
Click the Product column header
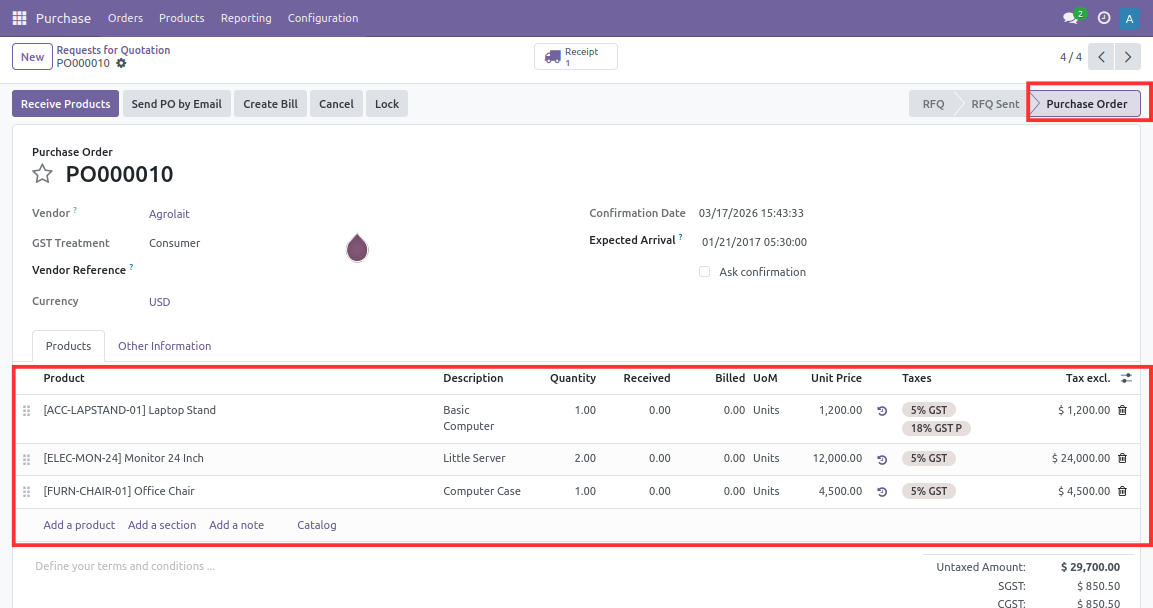coord(64,378)
